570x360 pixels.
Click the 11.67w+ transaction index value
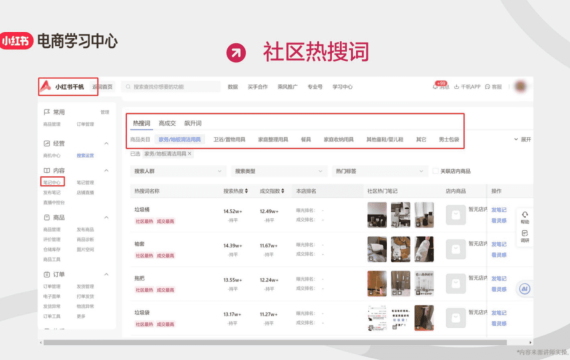pyautogui.click(x=269, y=246)
